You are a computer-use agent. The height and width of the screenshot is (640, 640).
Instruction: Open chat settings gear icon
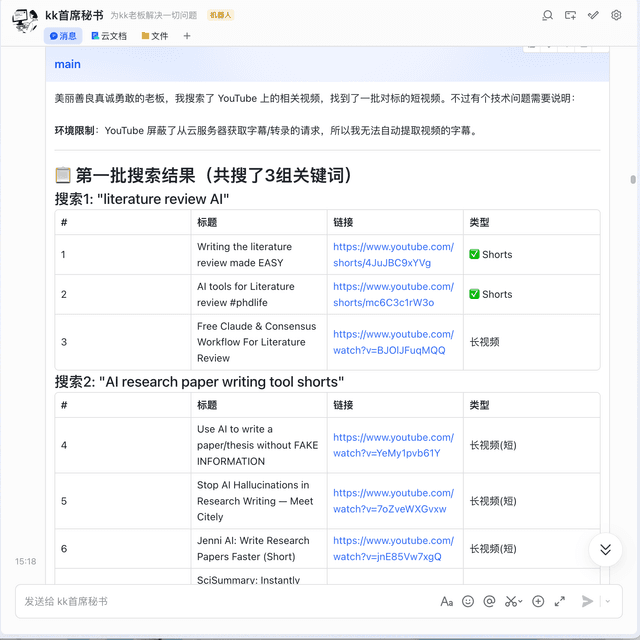pos(616,16)
